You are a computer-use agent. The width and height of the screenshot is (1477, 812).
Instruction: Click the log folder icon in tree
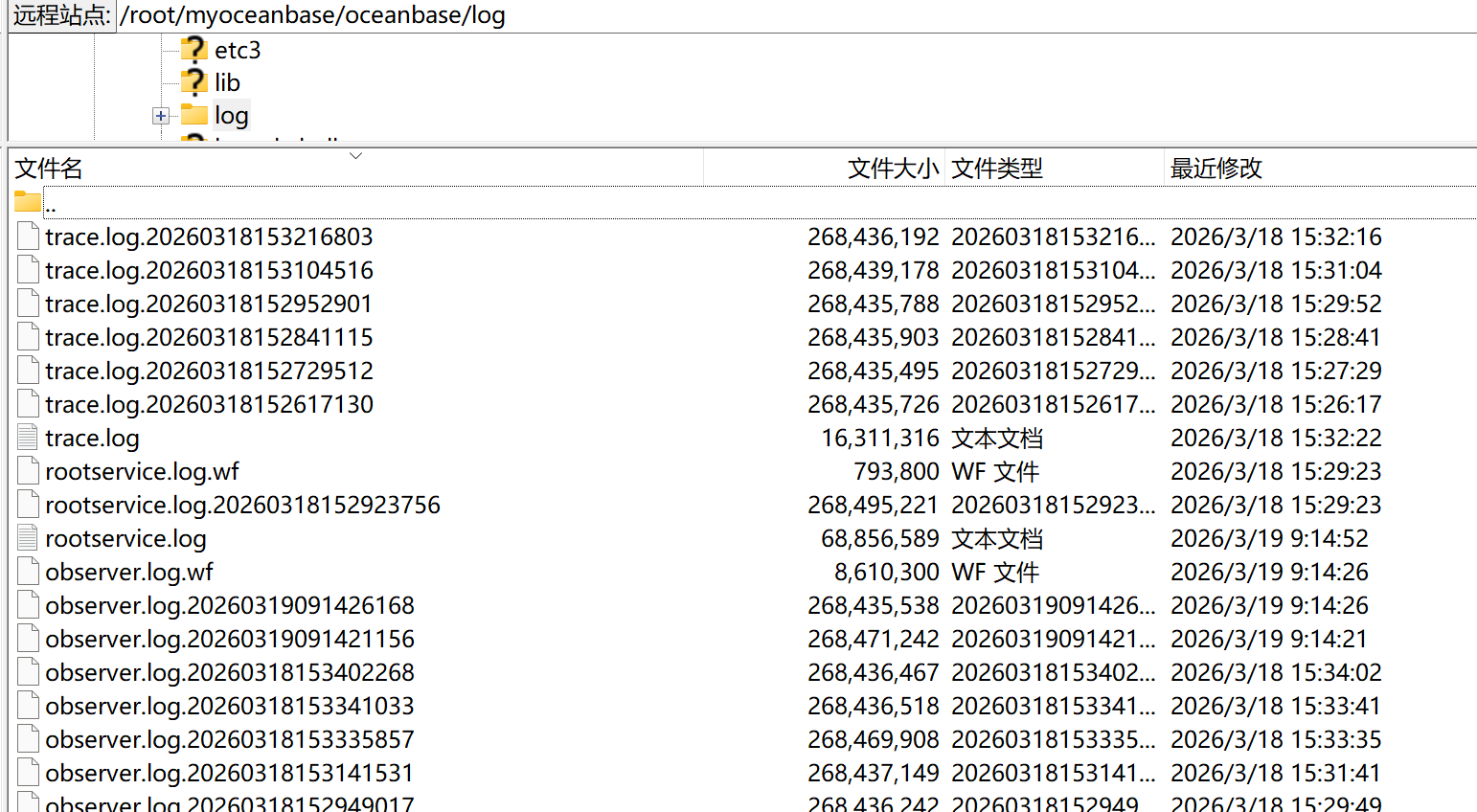click(x=194, y=115)
